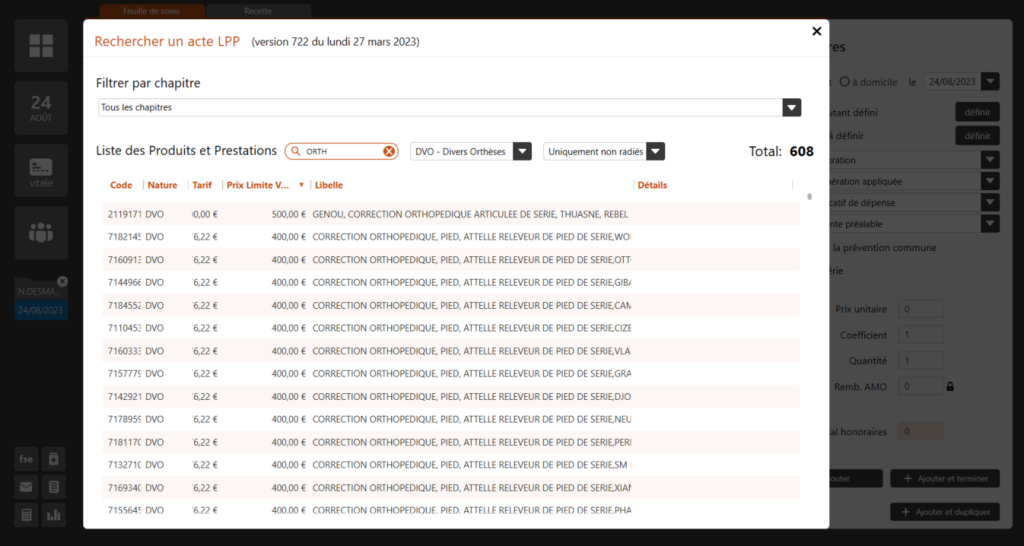The height and width of the screenshot is (546, 1024).
Task: Open the calendar 24 Août tile
Action: point(41,108)
